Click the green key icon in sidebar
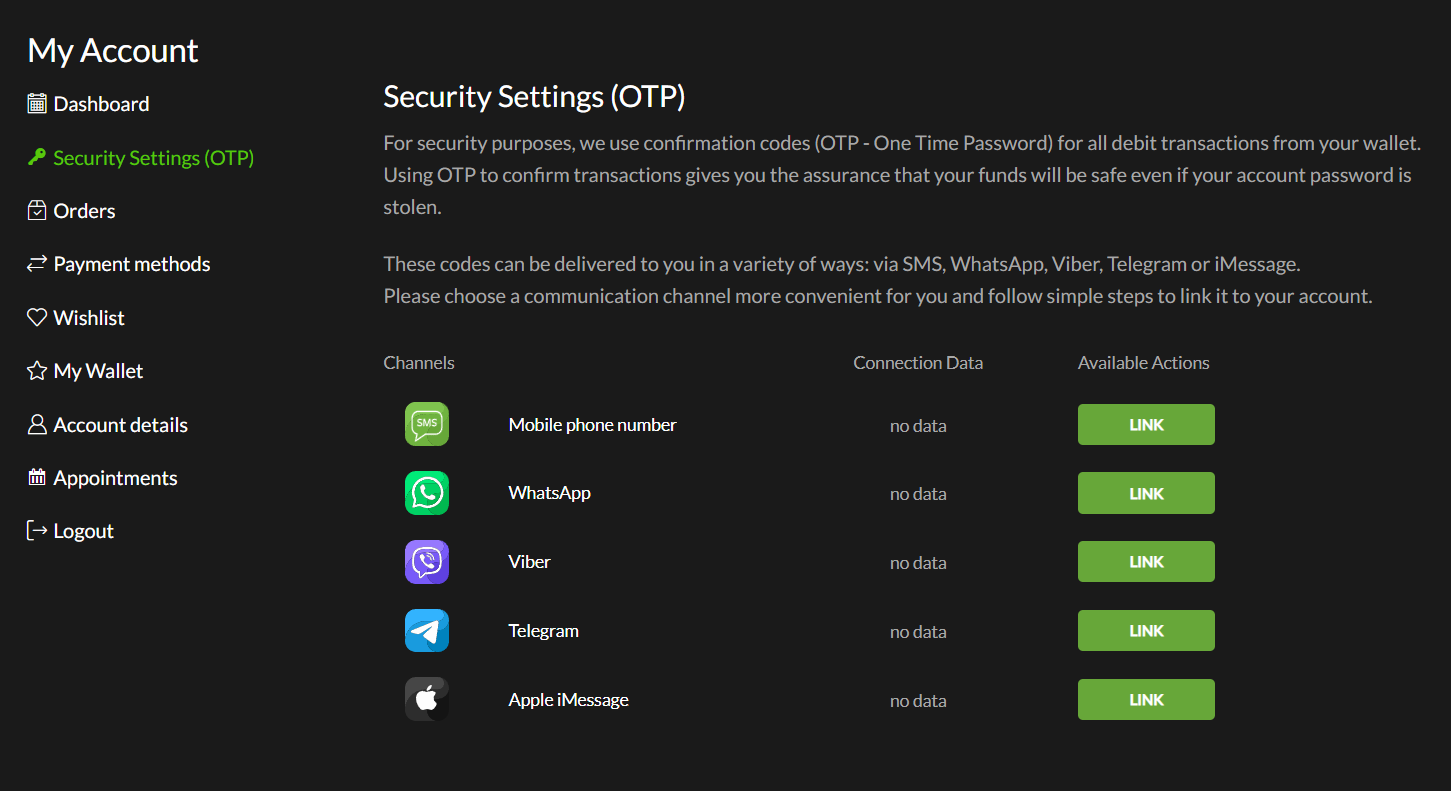 (37, 157)
